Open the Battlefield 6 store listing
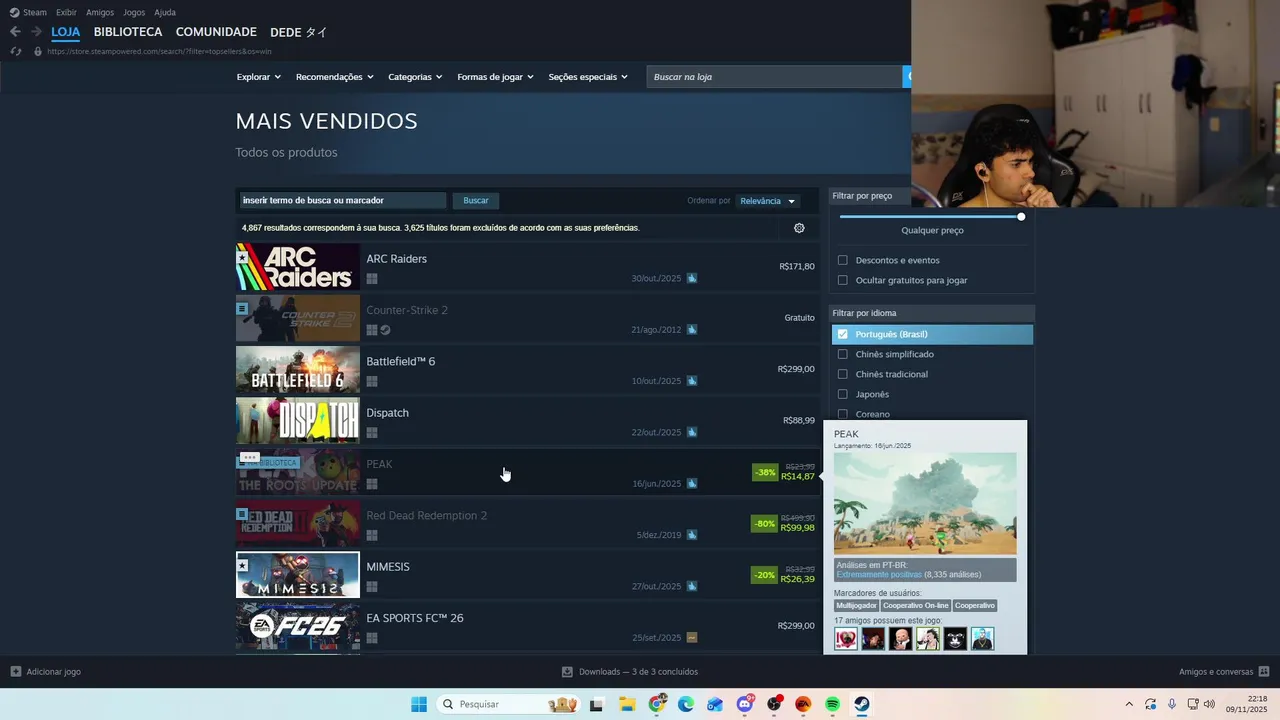Screen dimensions: 1280x720 pos(528,369)
